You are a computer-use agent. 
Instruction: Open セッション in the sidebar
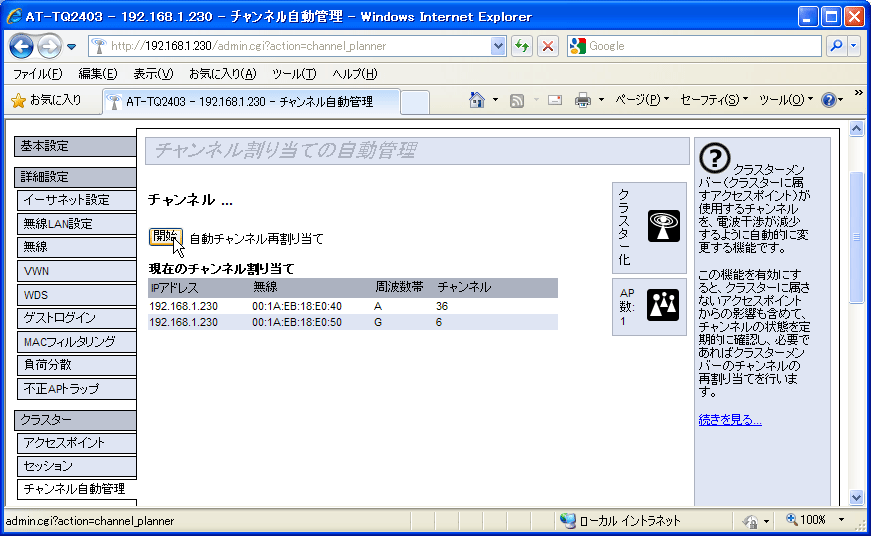coord(77,467)
